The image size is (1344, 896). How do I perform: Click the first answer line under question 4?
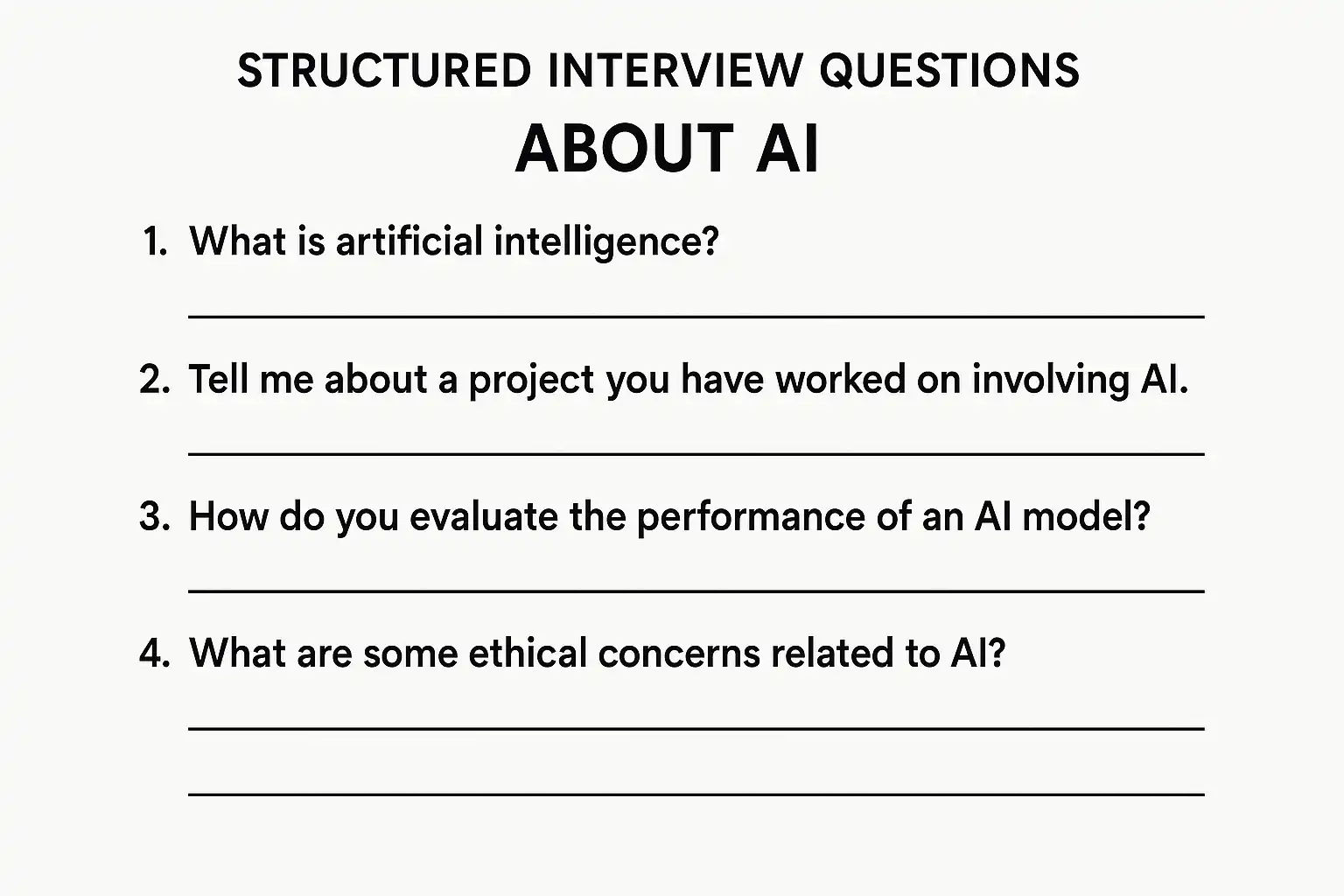tap(696, 727)
